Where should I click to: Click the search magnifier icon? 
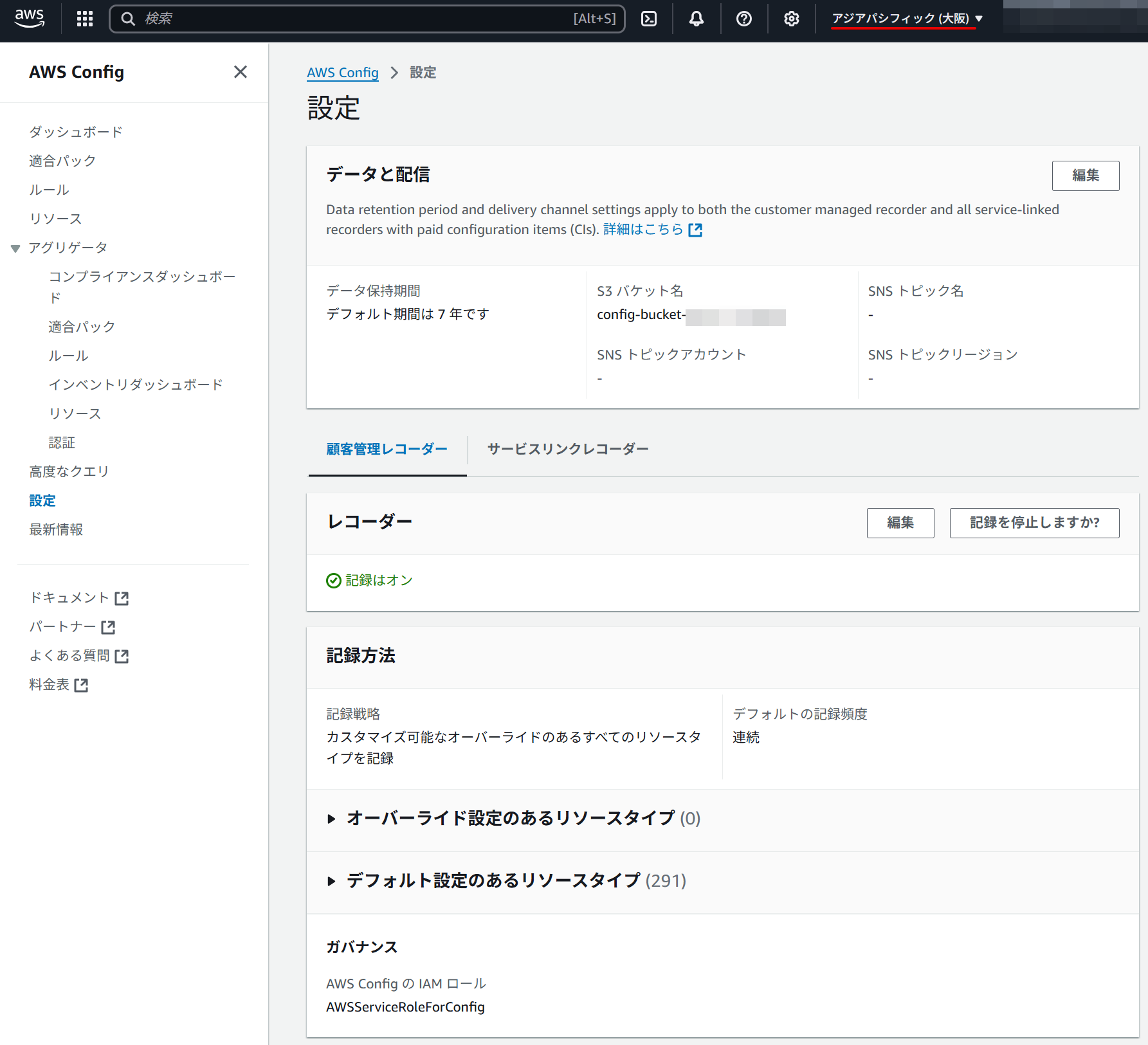(x=128, y=19)
